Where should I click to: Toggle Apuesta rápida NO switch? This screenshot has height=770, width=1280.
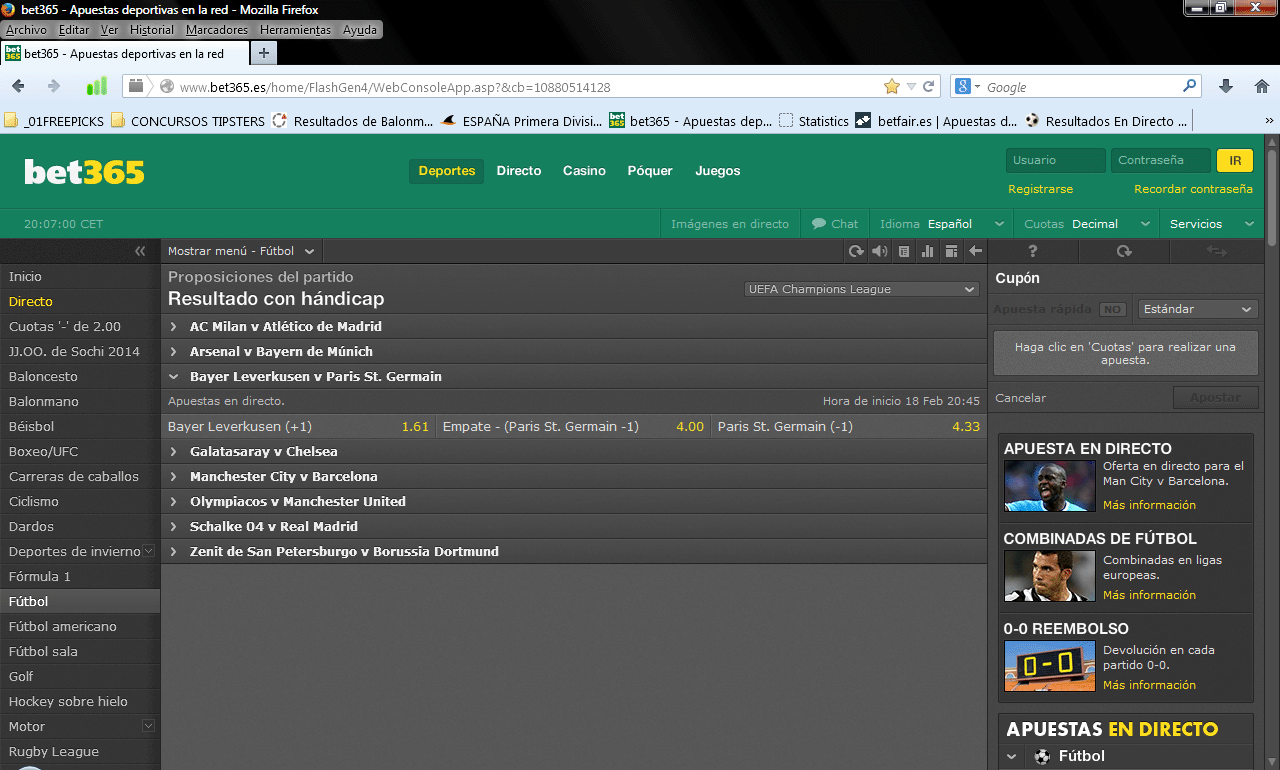pyautogui.click(x=1112, y=310)
